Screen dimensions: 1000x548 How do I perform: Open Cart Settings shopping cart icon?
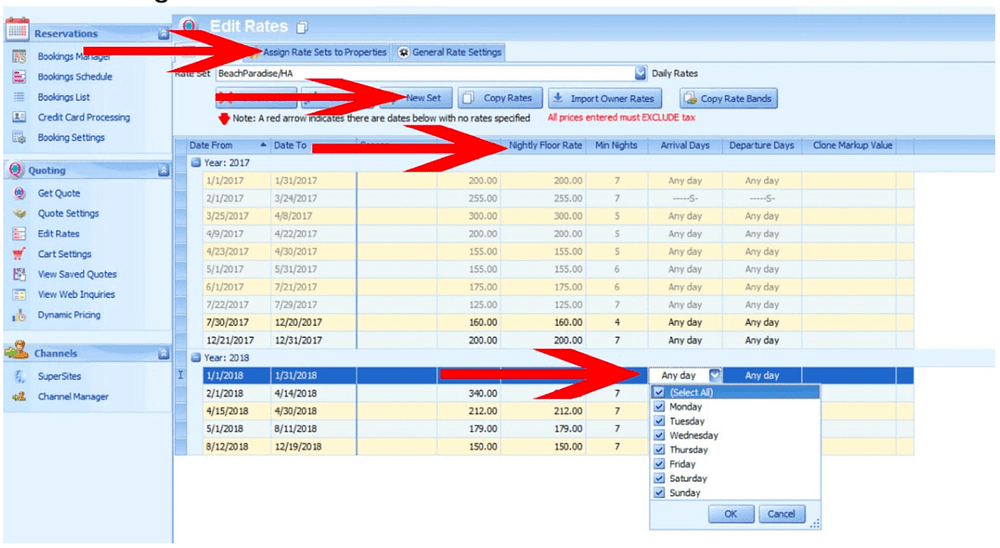(19, 254)
